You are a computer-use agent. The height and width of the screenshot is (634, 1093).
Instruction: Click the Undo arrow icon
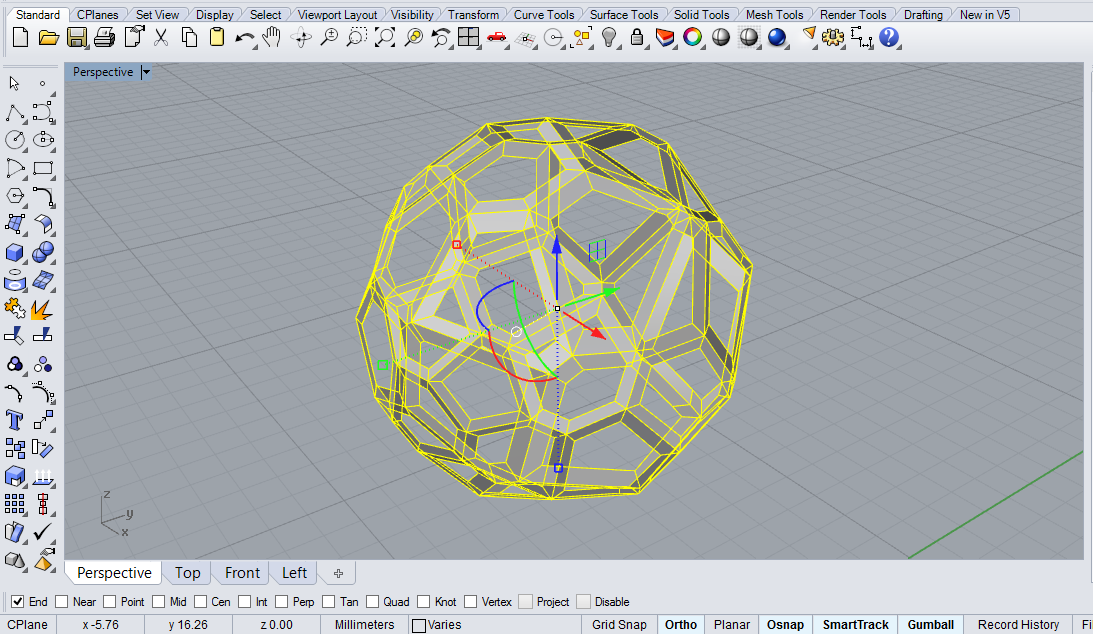pos(244,38)
